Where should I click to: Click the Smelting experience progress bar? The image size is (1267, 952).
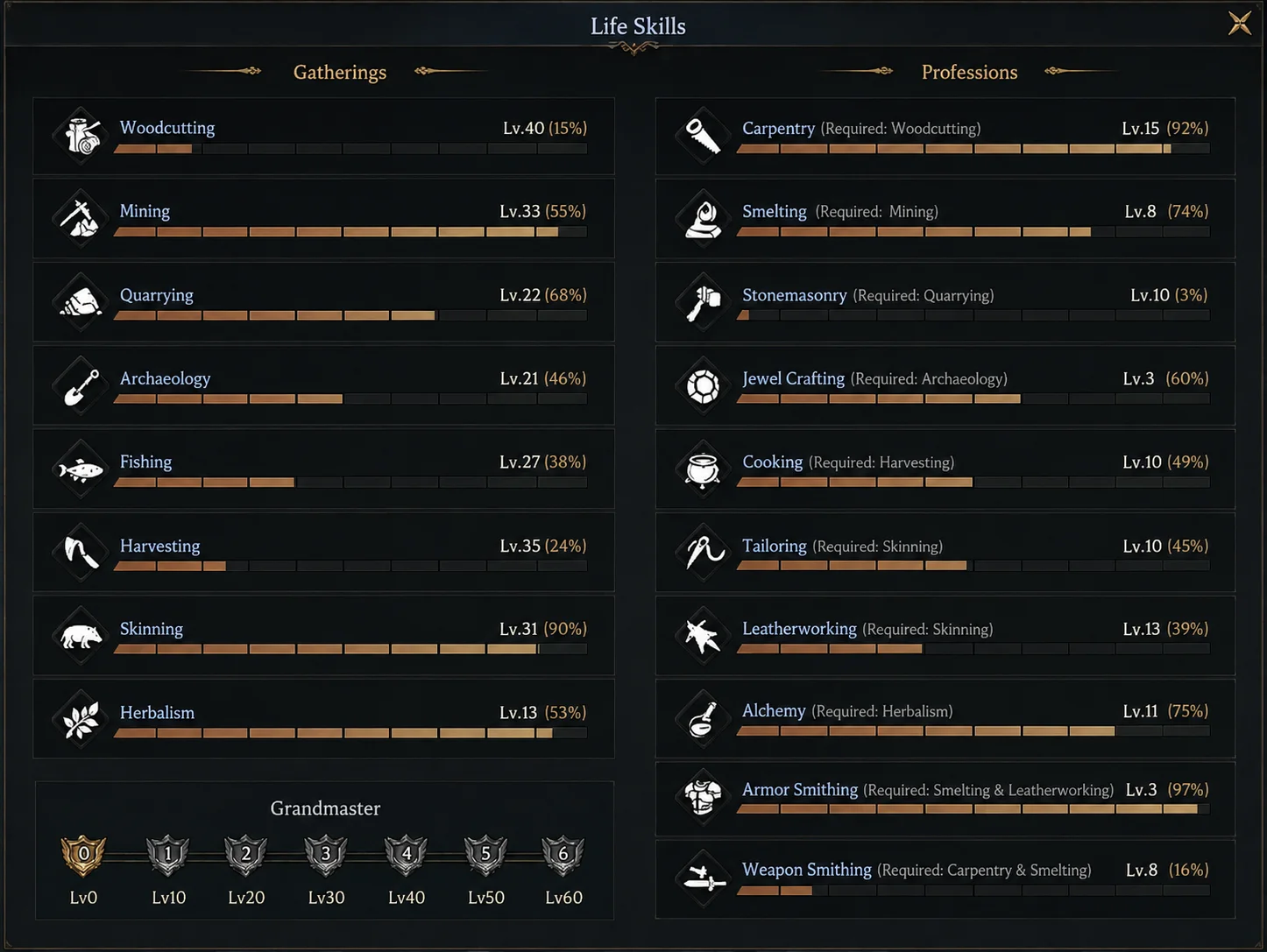pos(973,232)
